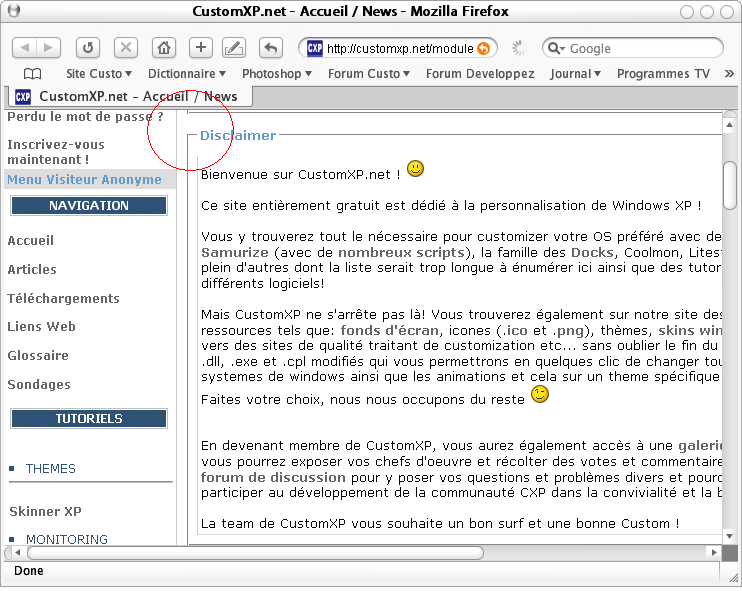
Task: Stop loading with the X toolbar button
Action: 125,47
